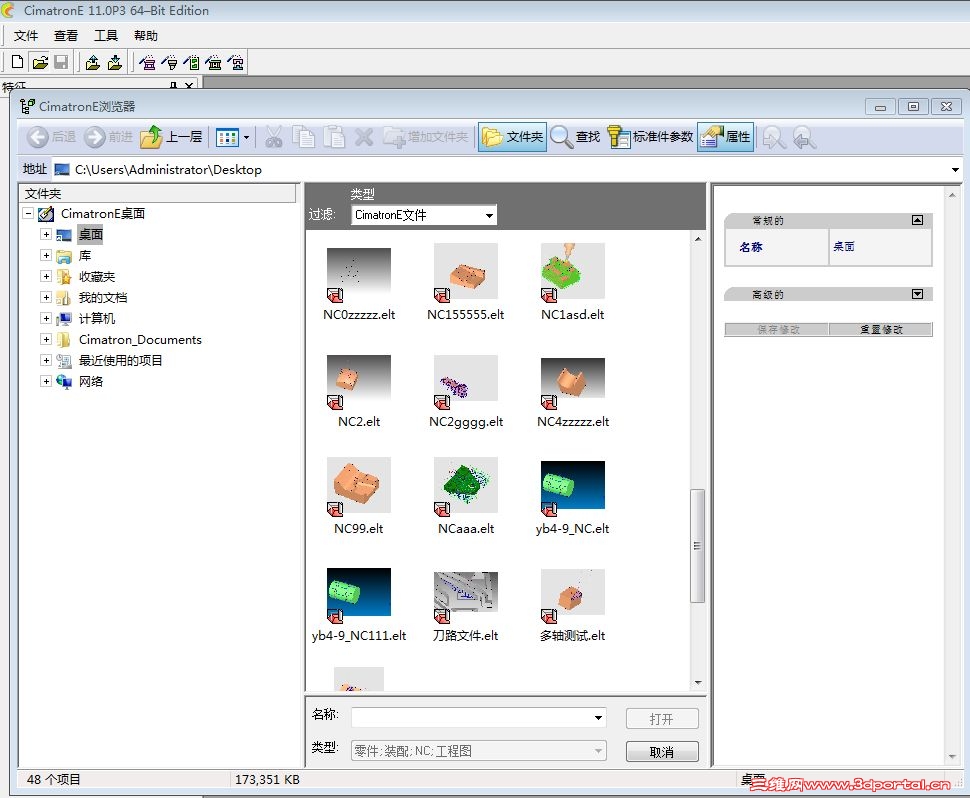
Task: Click the magnifier-with-arrow zoom preview icon
Action: [774, 137]
